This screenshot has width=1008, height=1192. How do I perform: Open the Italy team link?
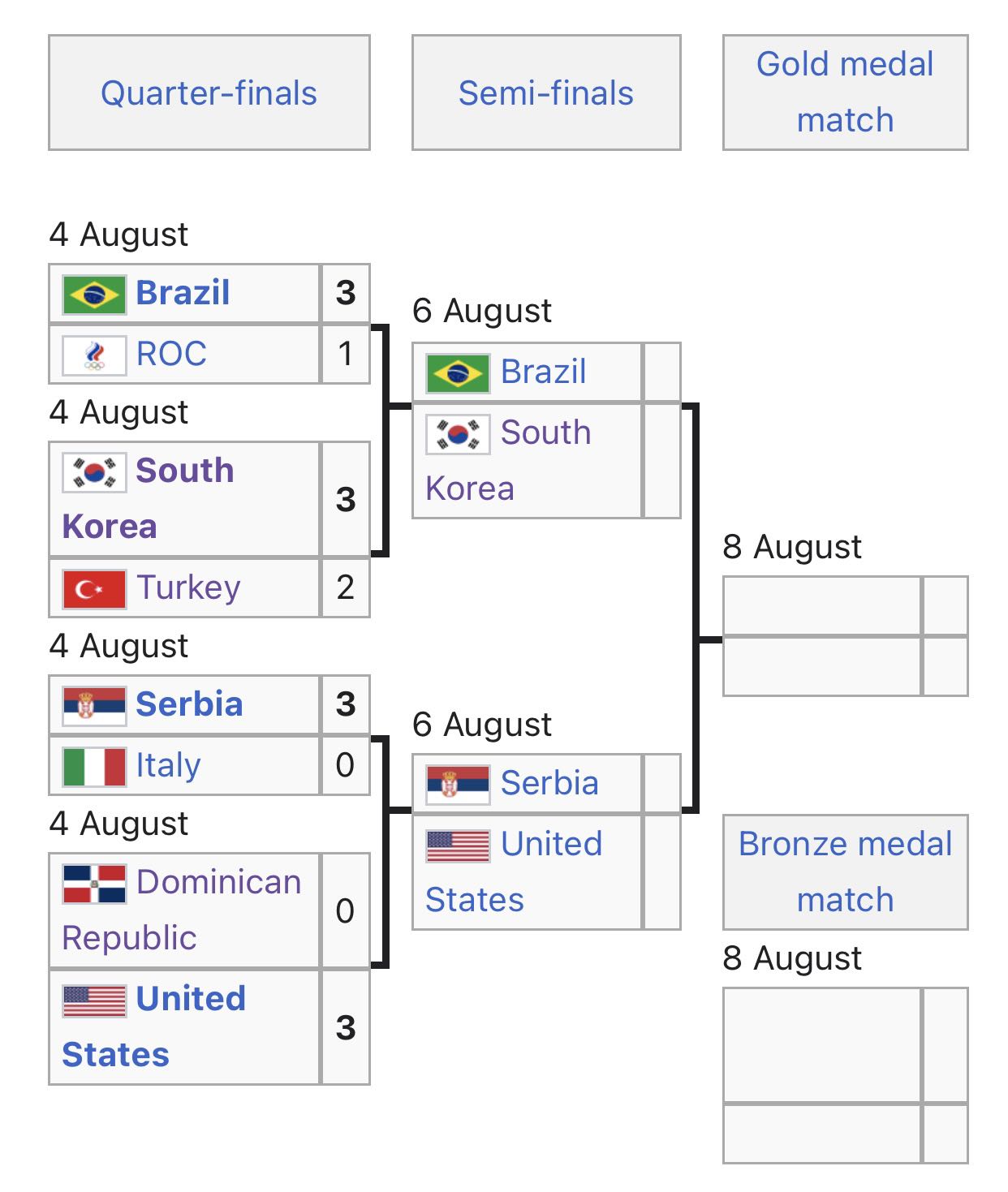click(168, 765)
